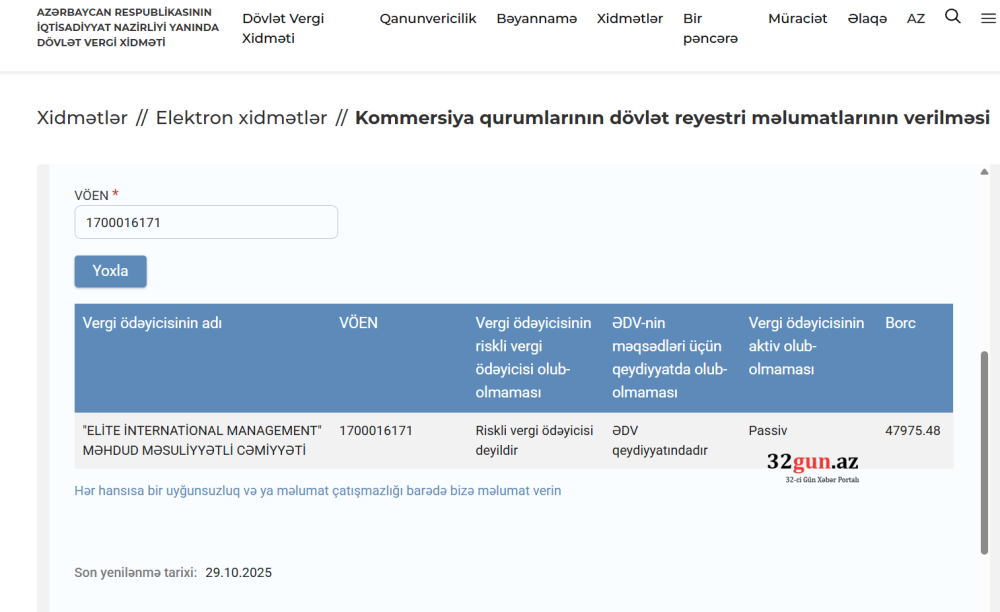Open the hamburger menu icon
1000x612 pixels.
coord(988,18)
